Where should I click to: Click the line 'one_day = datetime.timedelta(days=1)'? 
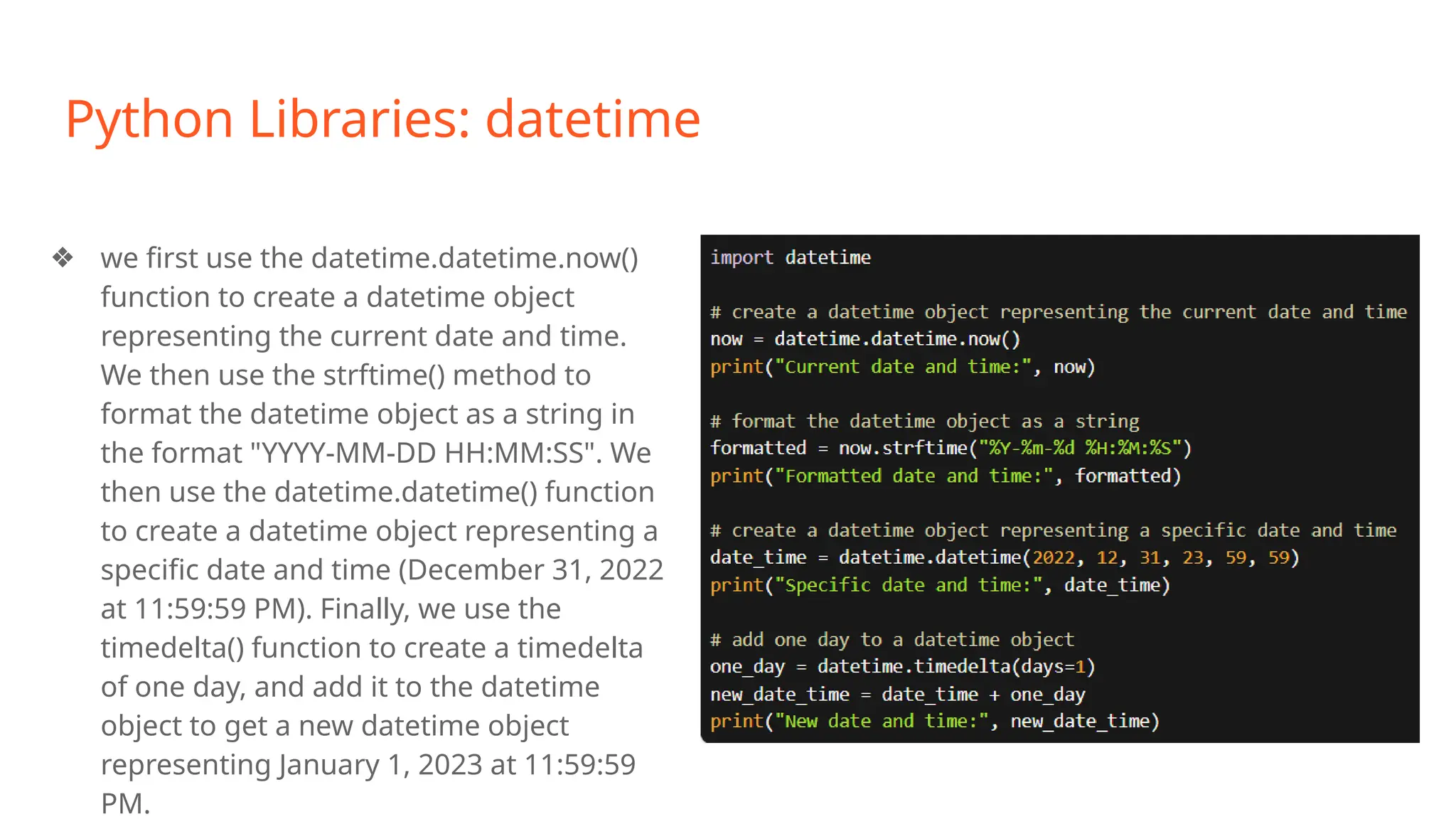coord(903,667)
